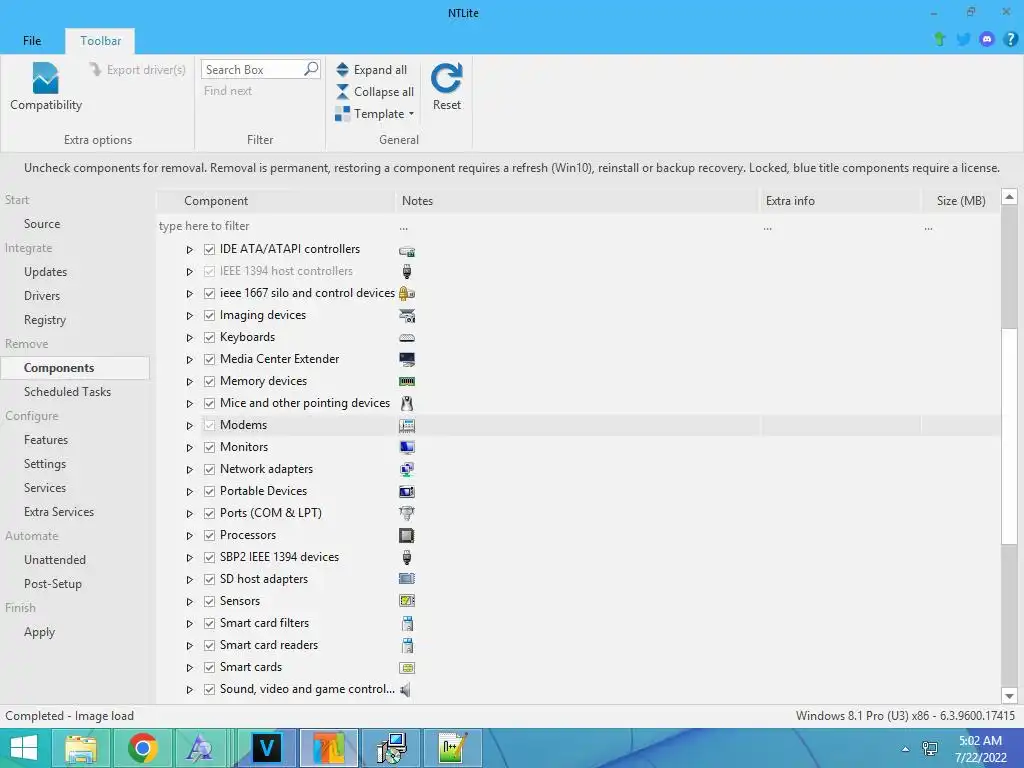Expand the Memory devices node
Viewport: 1024px width, 768px height.
[x=189, y=381]
